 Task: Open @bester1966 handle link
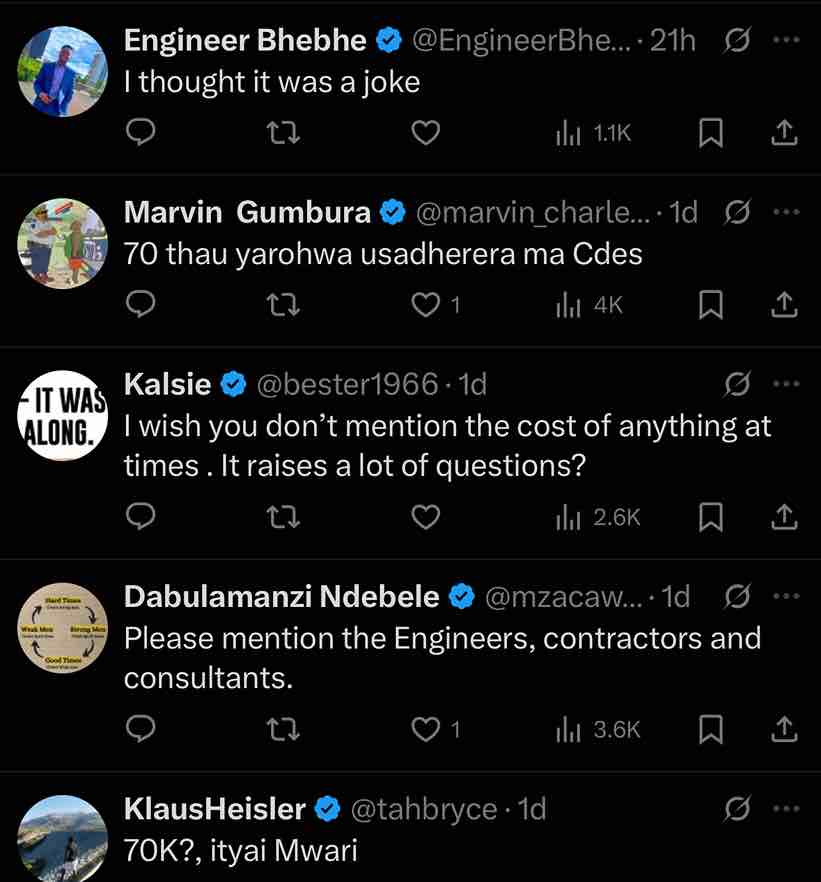(x=348, y=384)
